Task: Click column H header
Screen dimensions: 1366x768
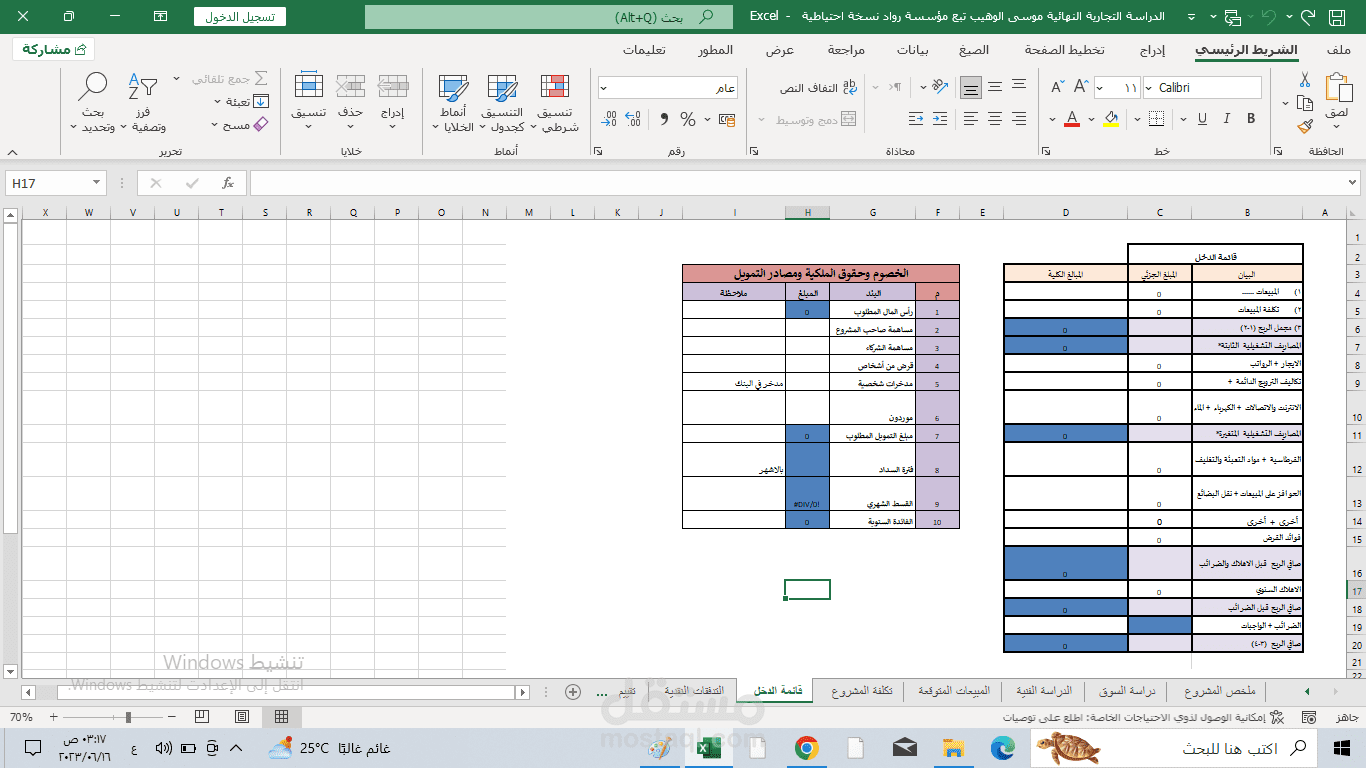Action: point(807,212)
